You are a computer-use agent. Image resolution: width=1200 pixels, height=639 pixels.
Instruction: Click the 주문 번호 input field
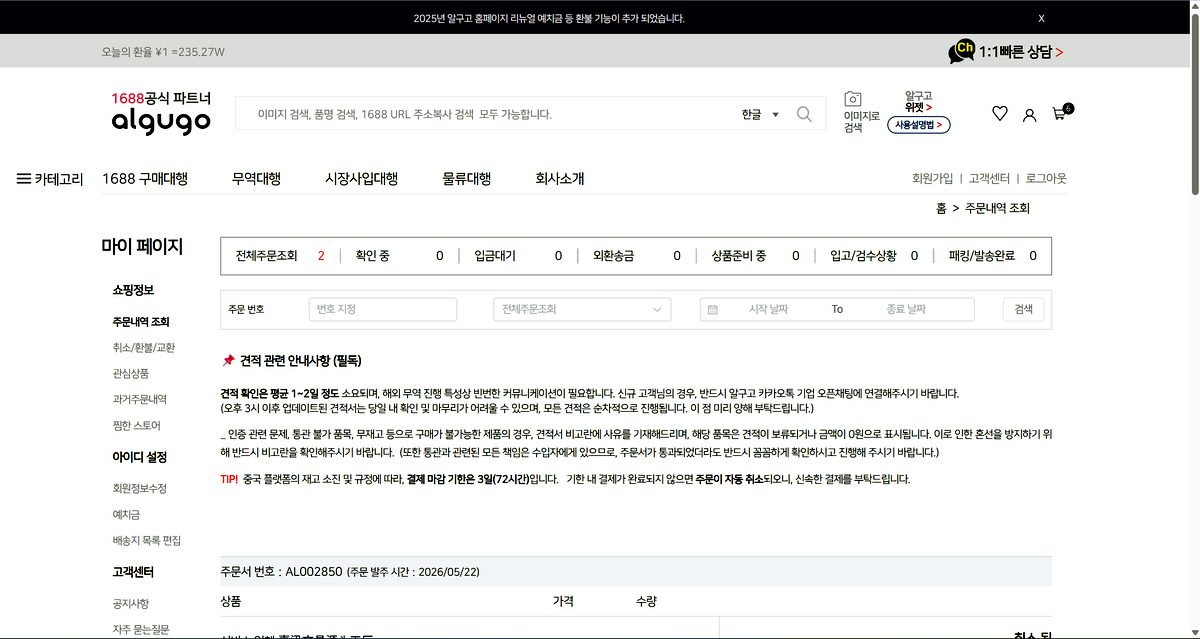tap(383, 310)
